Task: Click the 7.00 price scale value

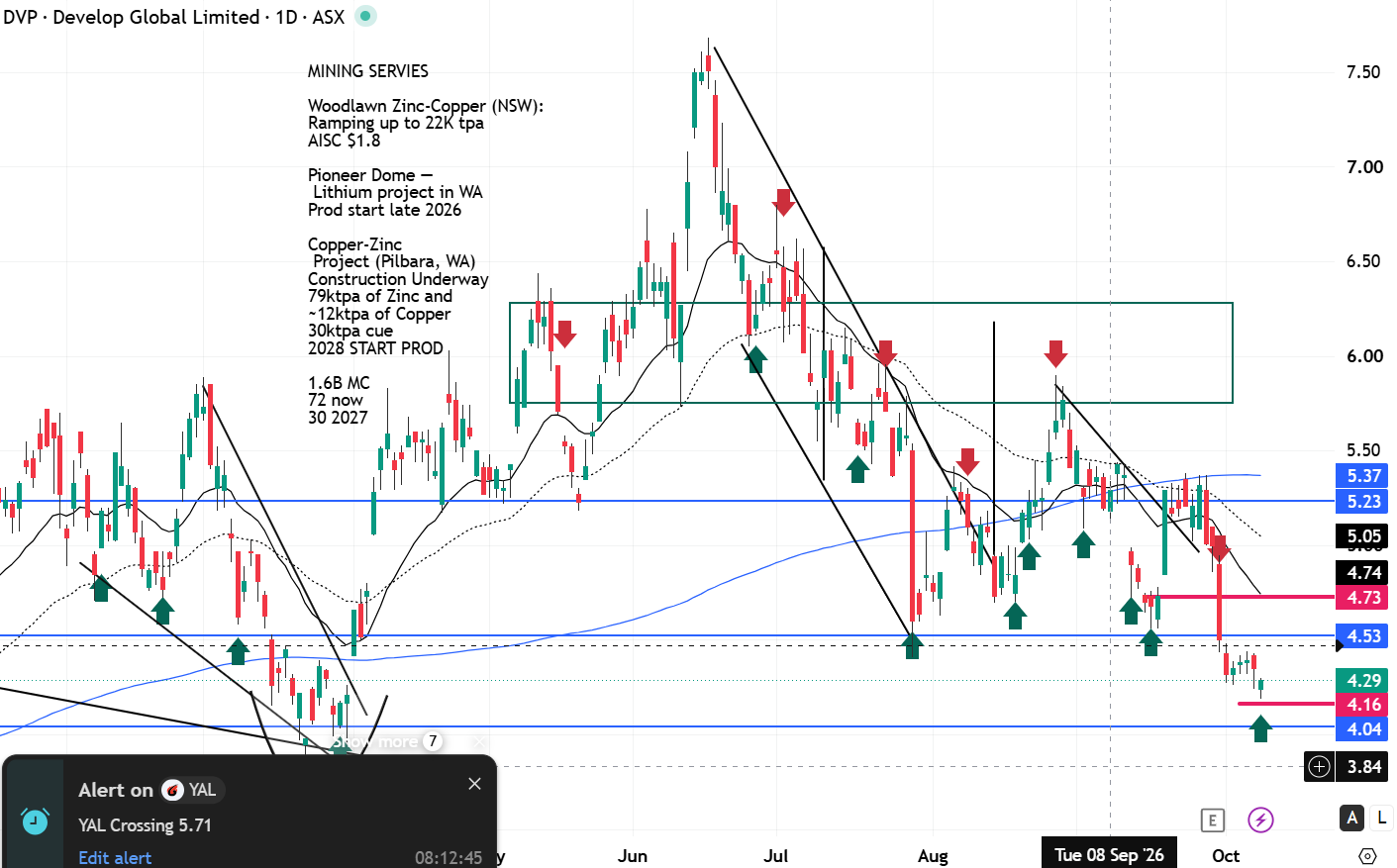Action: point(1363,167)
